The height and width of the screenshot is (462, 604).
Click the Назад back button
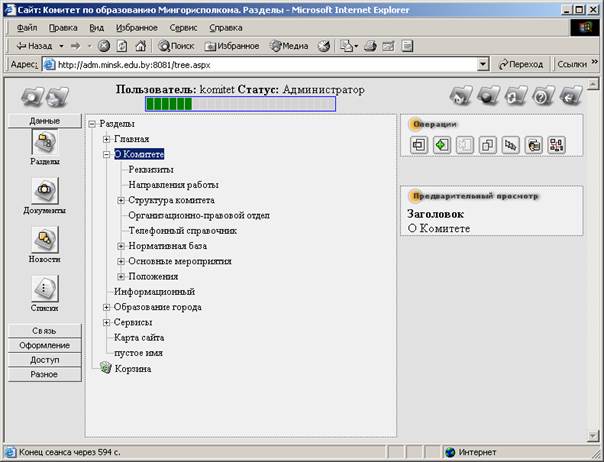35,46
